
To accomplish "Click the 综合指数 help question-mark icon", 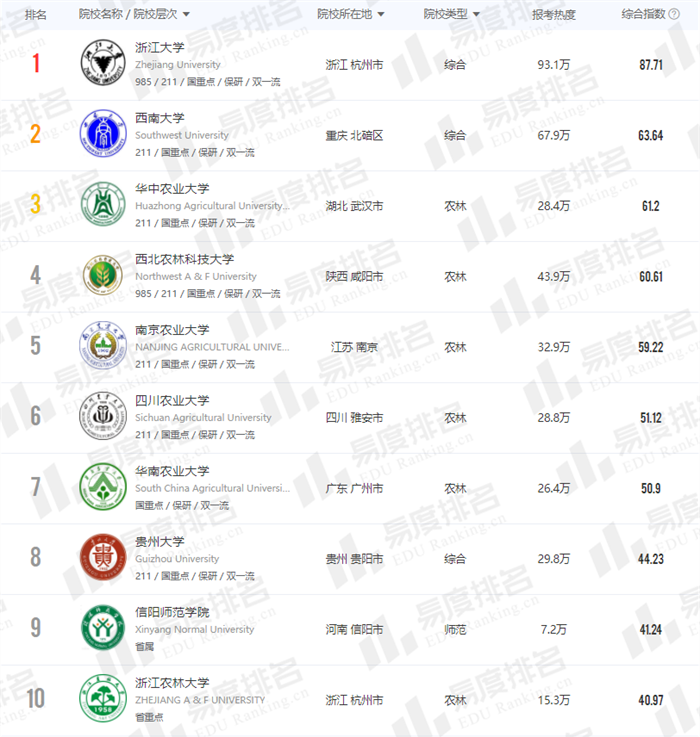I will click(674, 14).
